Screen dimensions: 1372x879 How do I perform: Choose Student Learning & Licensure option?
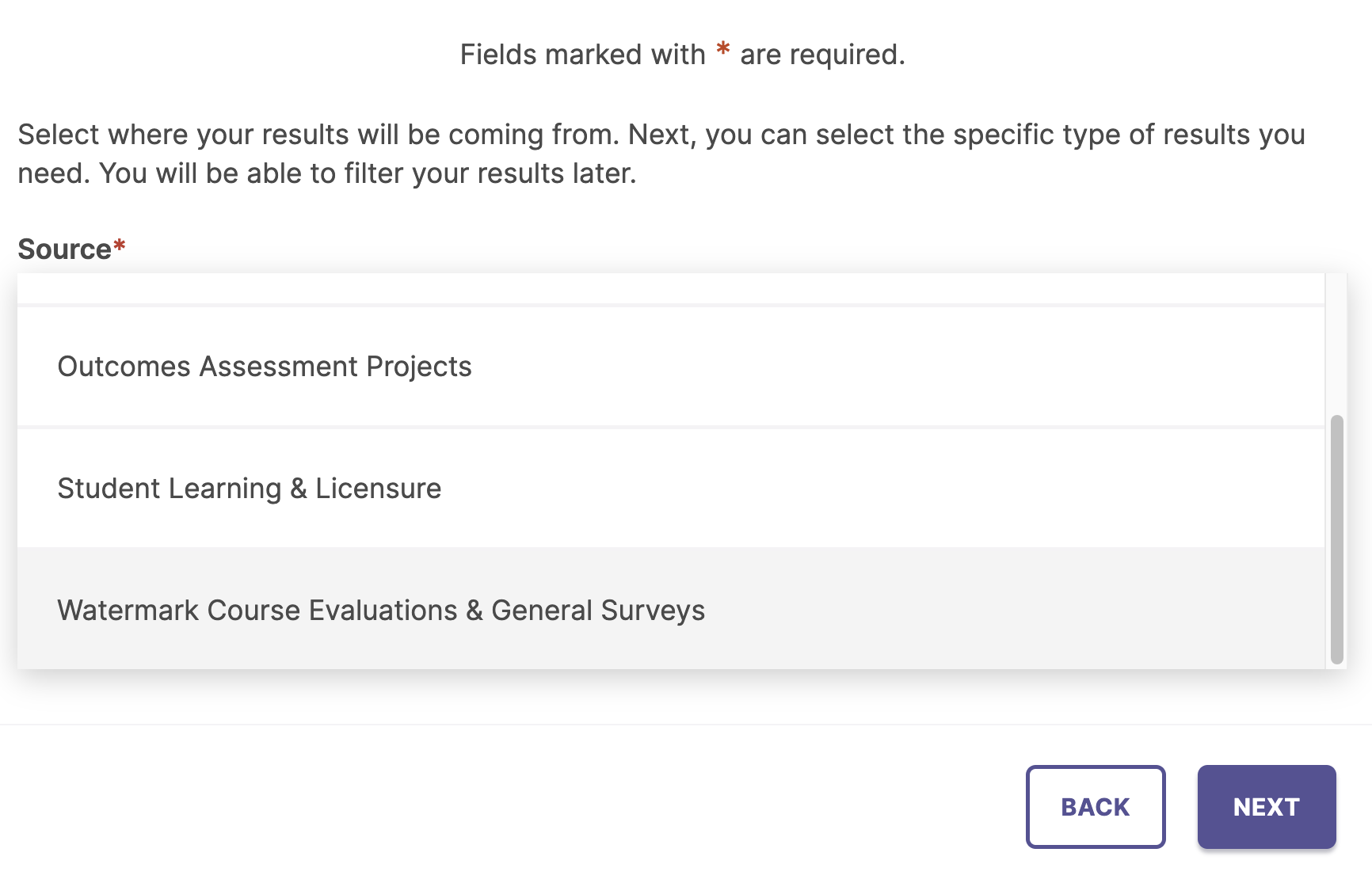tap(249, 489)
